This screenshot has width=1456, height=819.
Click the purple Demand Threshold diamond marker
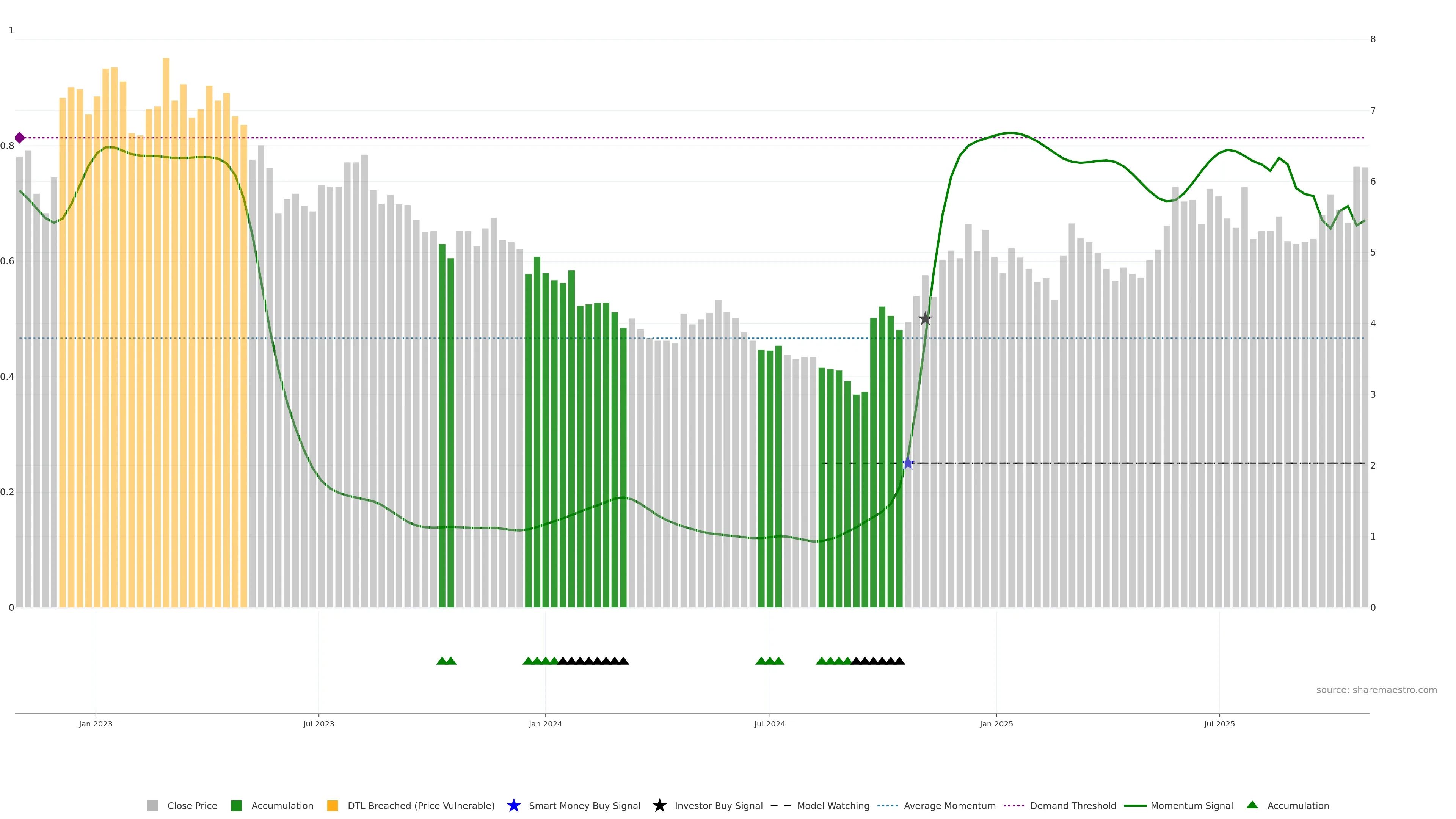click(20, 138)
